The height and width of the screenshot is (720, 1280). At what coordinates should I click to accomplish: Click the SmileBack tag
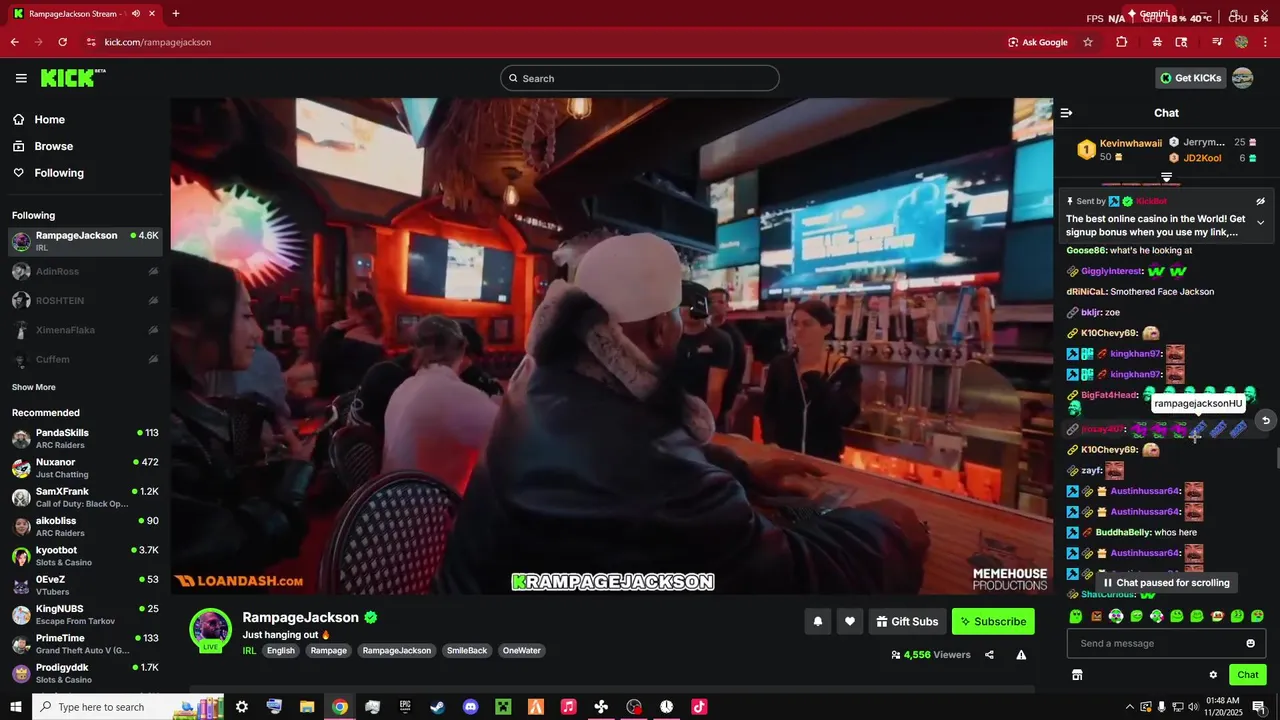tap(467, 650)
